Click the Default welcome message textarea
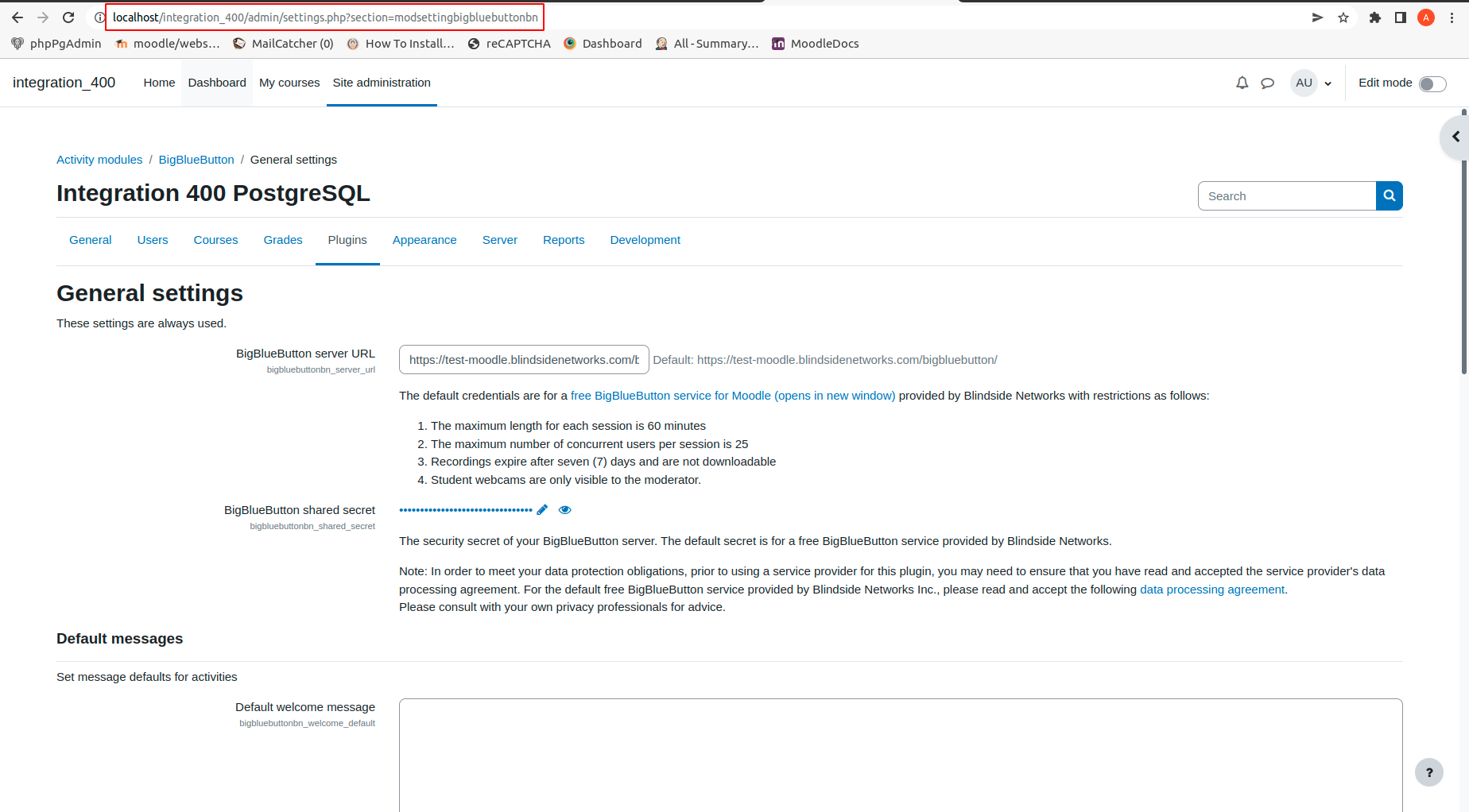The width and height of the screenshot is (1469, 812). (901, 755)
